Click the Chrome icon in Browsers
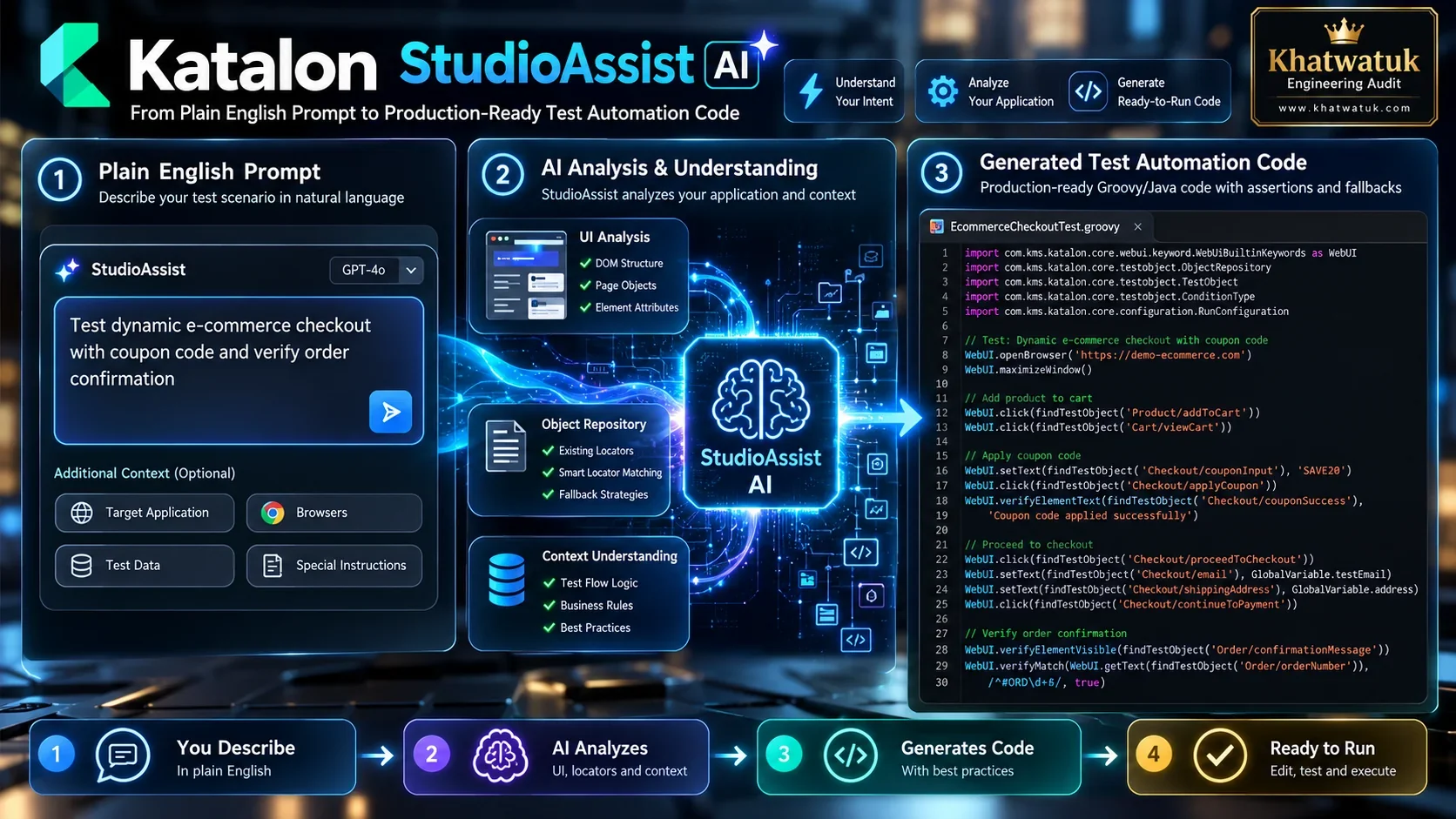Viewport: 1456px width, 819px height. pyautogui.click(x=273, y=513)
